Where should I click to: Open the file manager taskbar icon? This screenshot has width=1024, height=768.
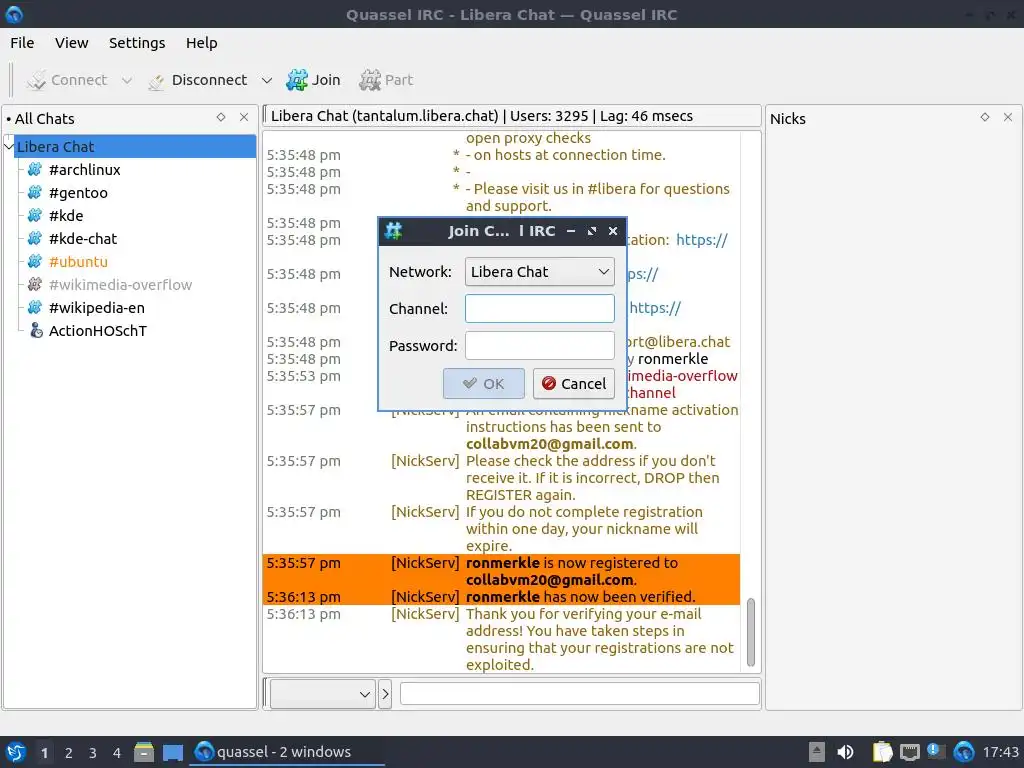click(144, 752)
